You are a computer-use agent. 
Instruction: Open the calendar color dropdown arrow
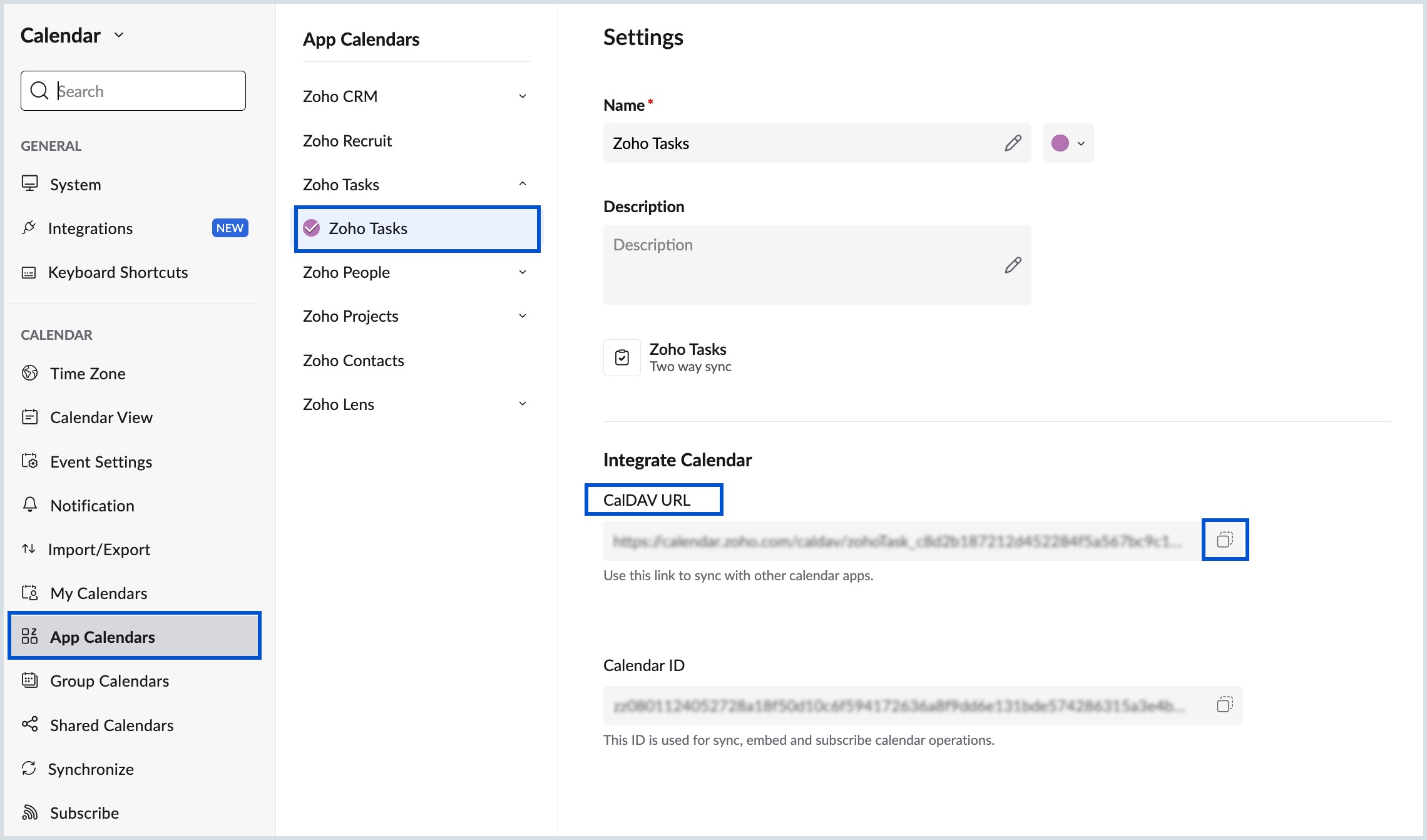tap(1081, 144)
